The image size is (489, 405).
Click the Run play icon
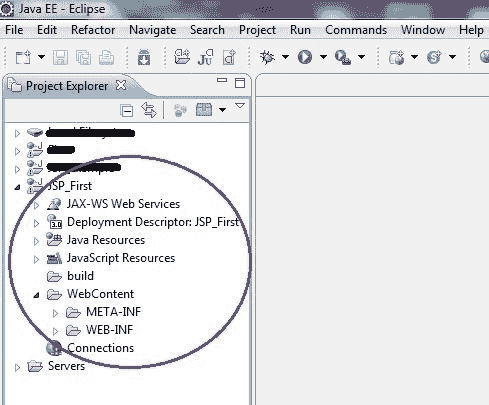coord(305,57)
